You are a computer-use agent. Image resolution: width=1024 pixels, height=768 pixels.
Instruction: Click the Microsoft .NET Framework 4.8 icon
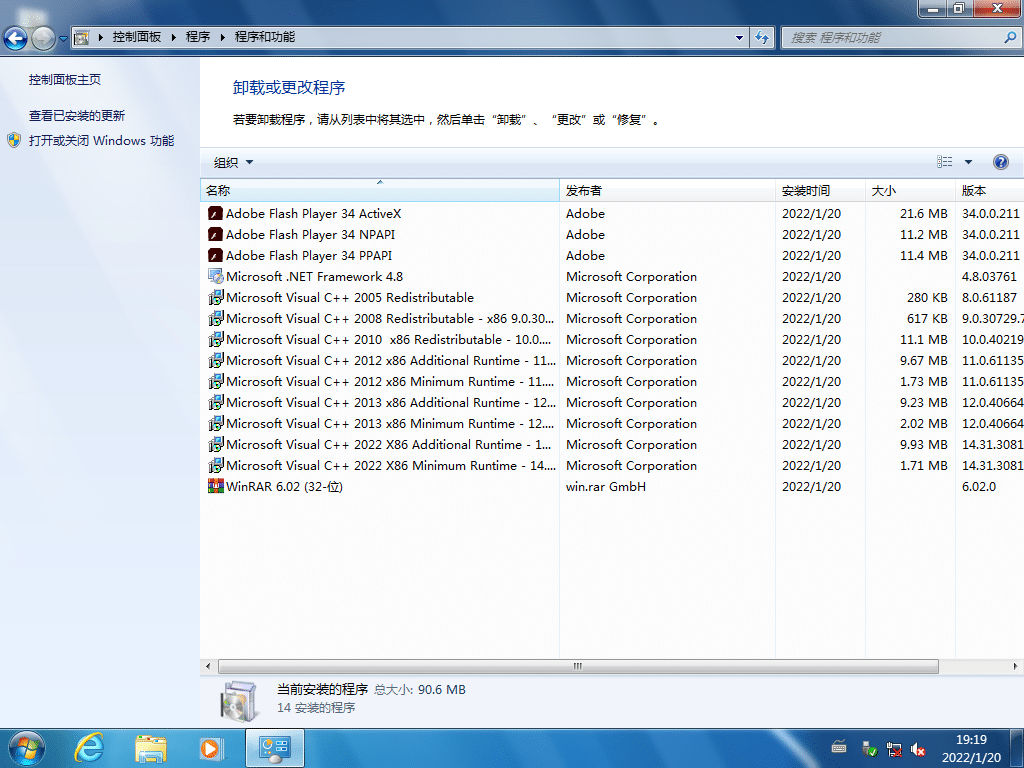(x=216, y=276)
